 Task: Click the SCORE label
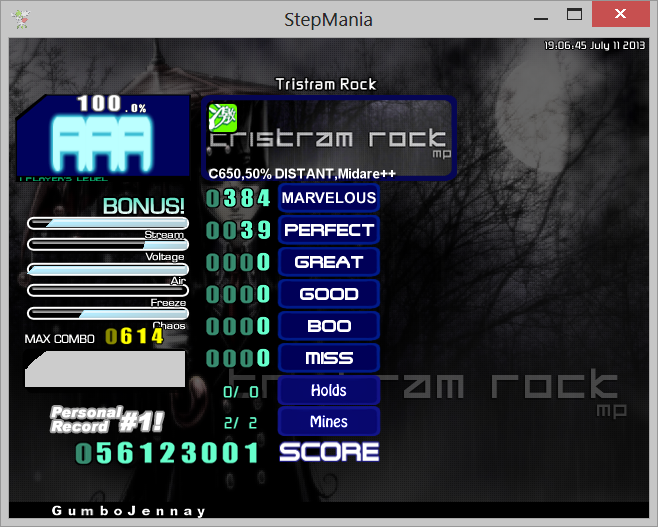329,452
